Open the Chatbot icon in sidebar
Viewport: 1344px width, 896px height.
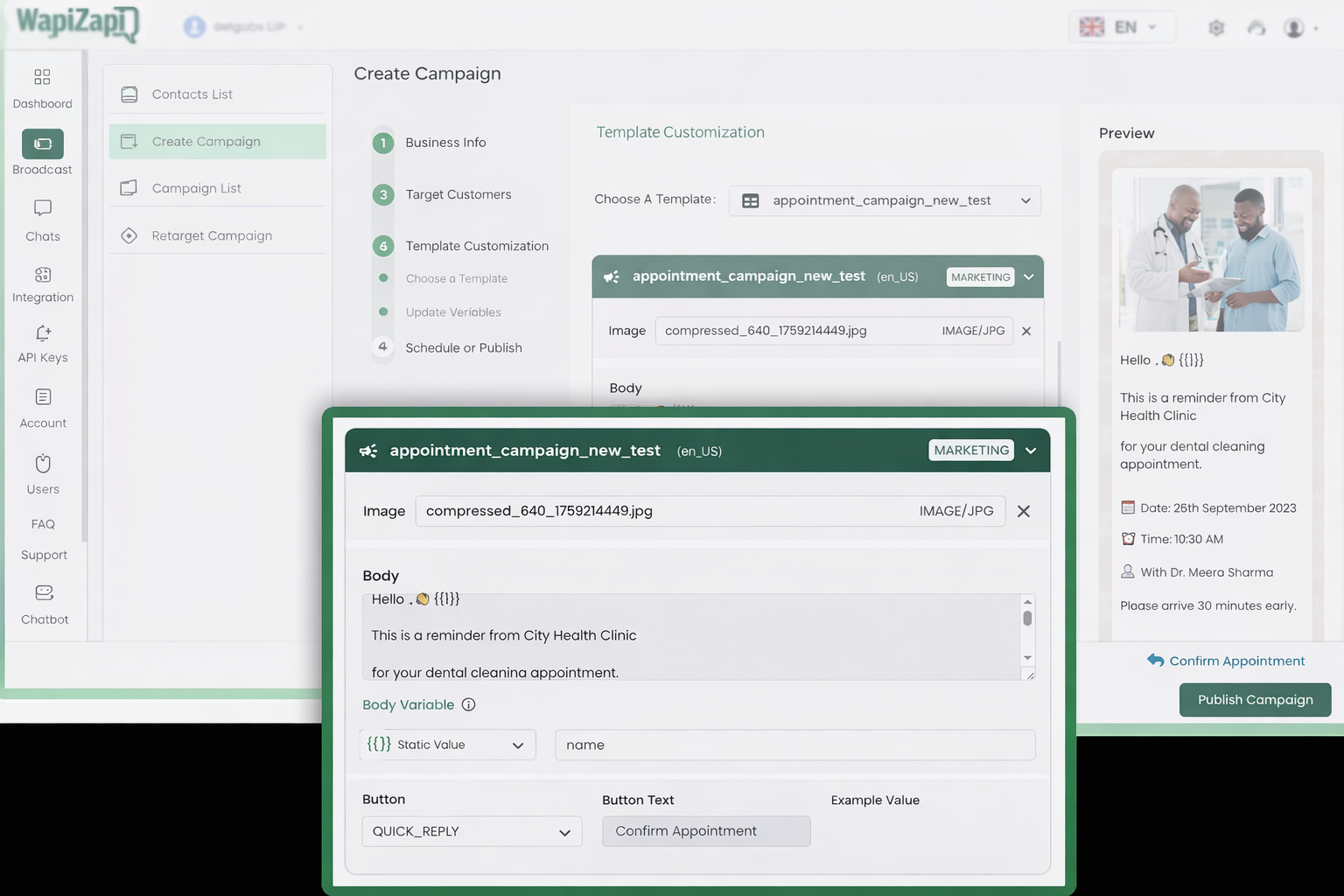(44, 593)
